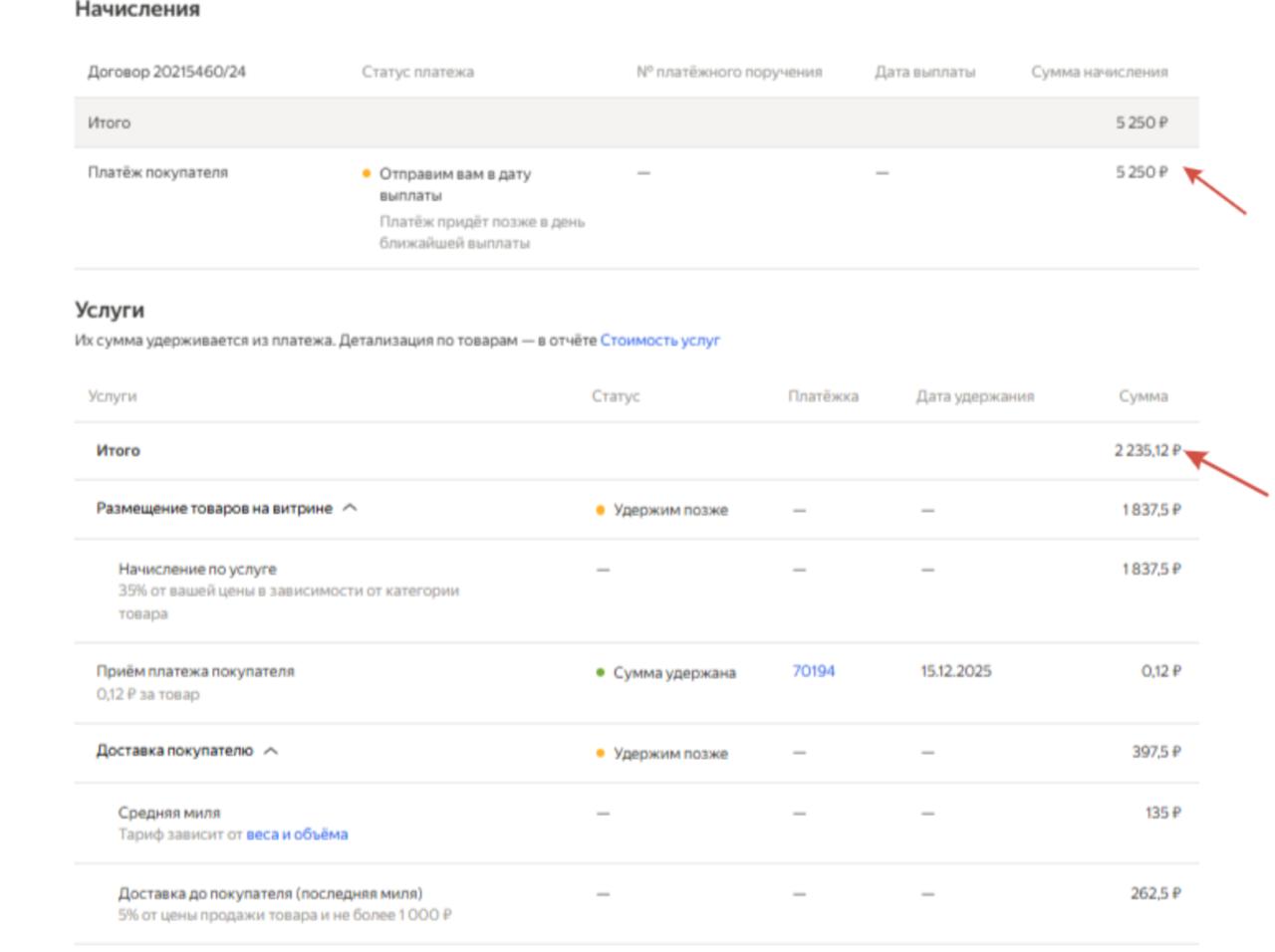Click green dot next to Сумма удержана
The width and height of the screenshot is (1275, 952).
pos(600,672)
